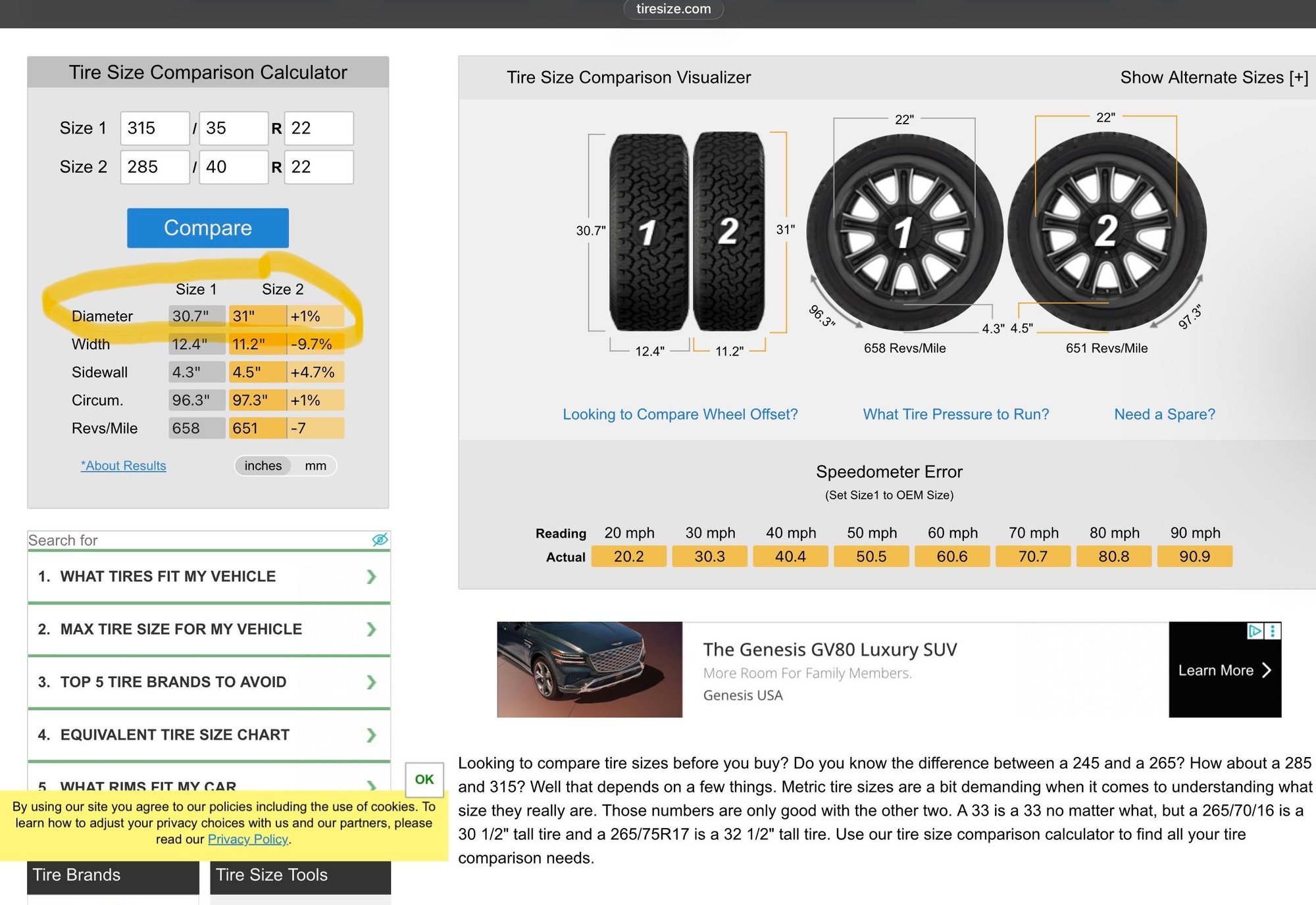Image resolution: width=1316 pixels, height=905 pixels.
Task: Open What Tires Fit My Vehicle arrow
Action: [371, 577]
